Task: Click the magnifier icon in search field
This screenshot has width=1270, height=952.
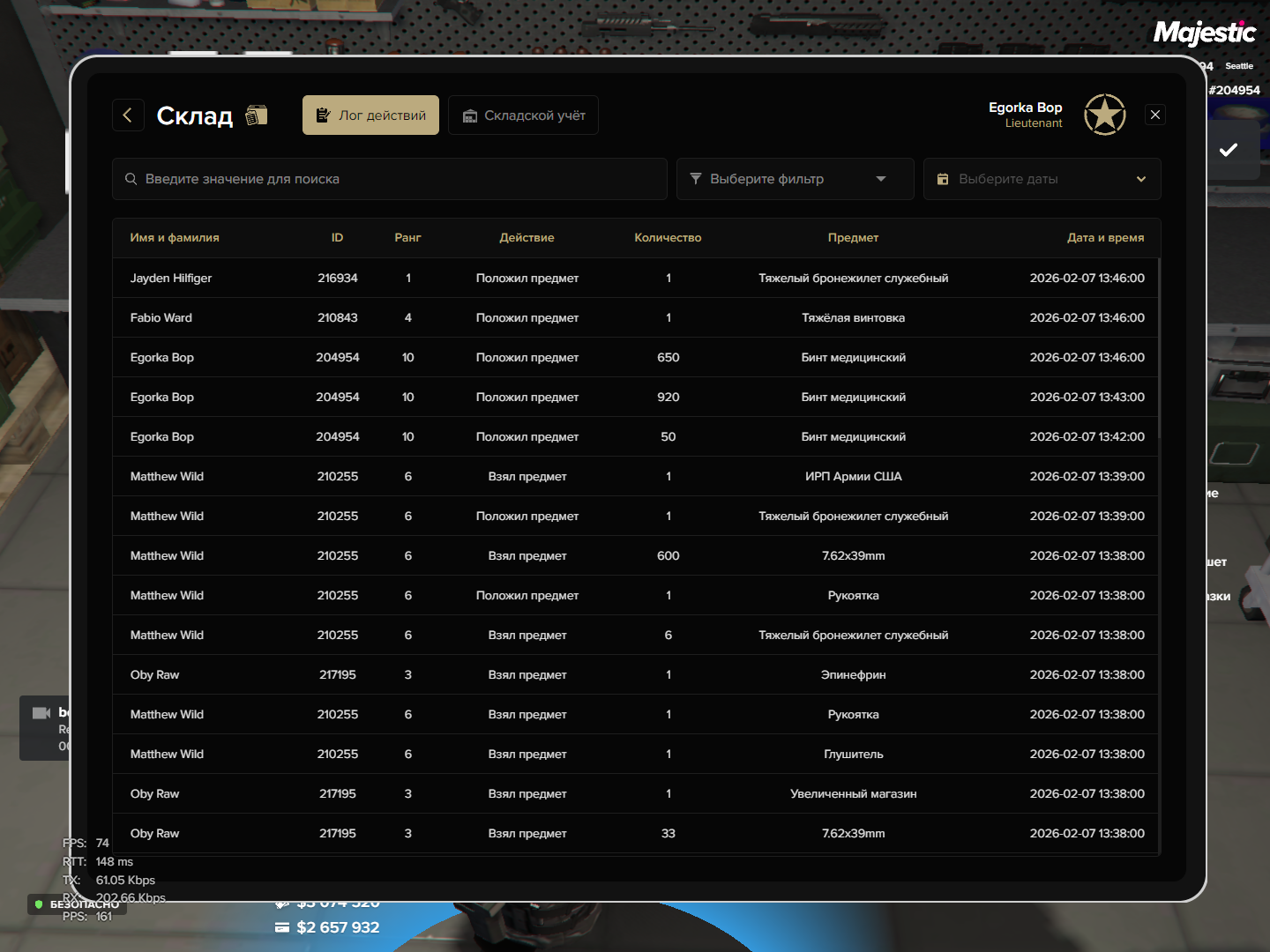Action: coord(131,179)
